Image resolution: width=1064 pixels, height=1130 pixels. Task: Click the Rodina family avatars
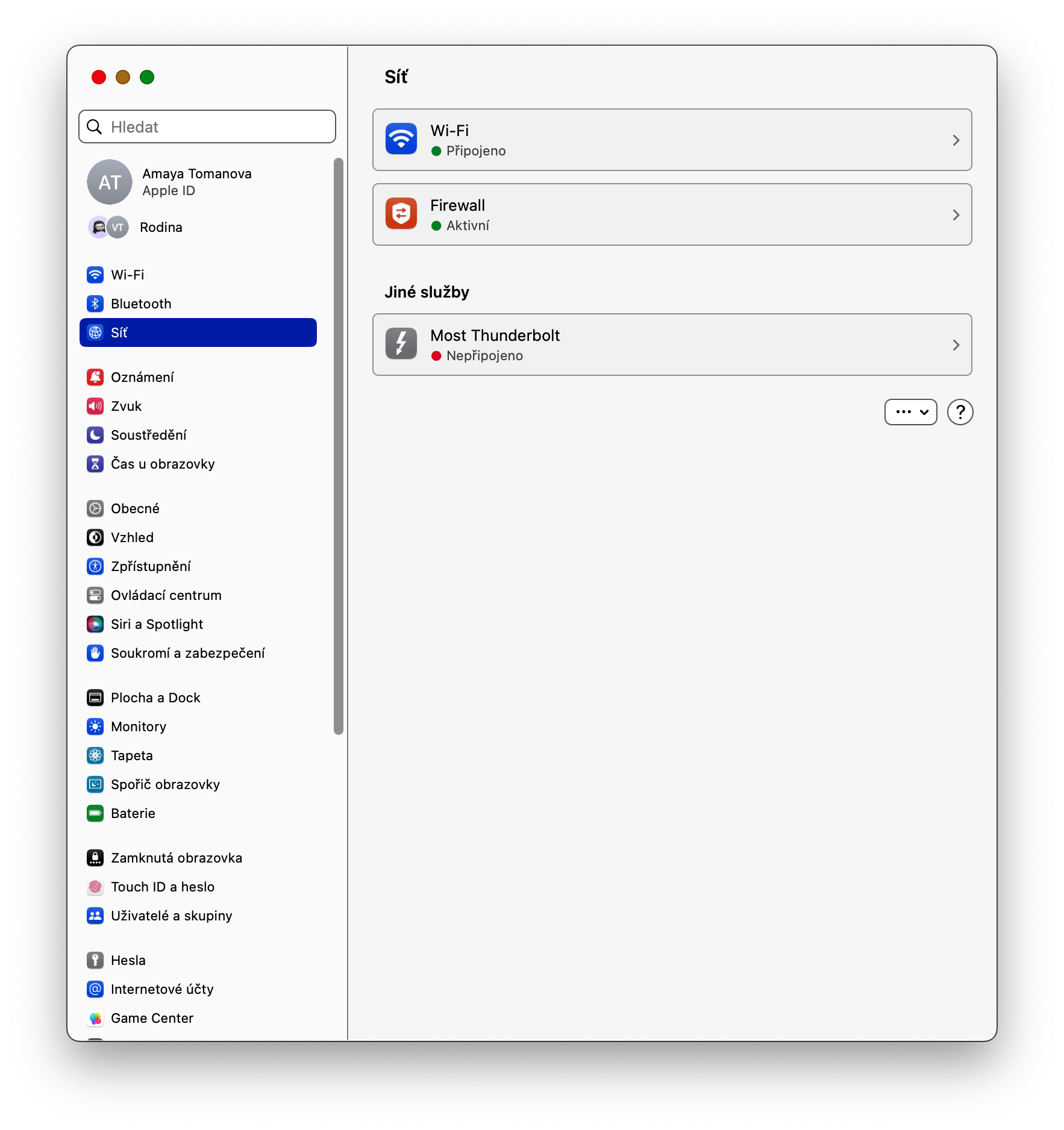coord(108,227)
